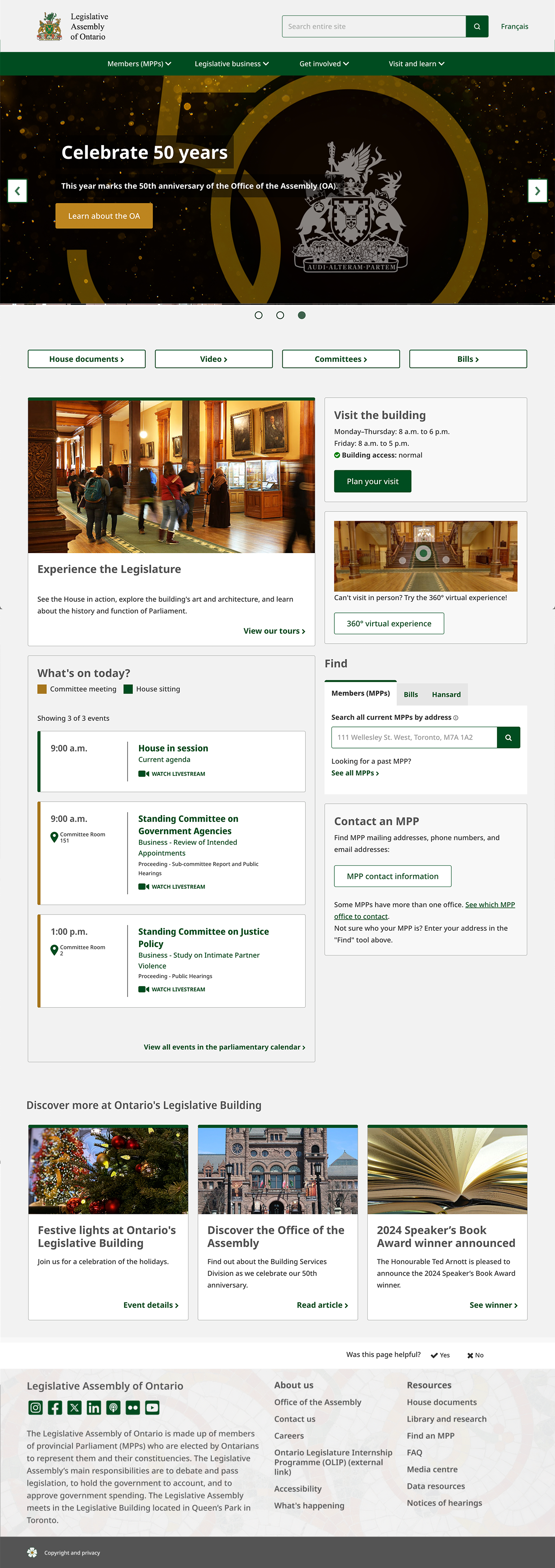Click the 360° marker on virtual tour image

(423, 553)
